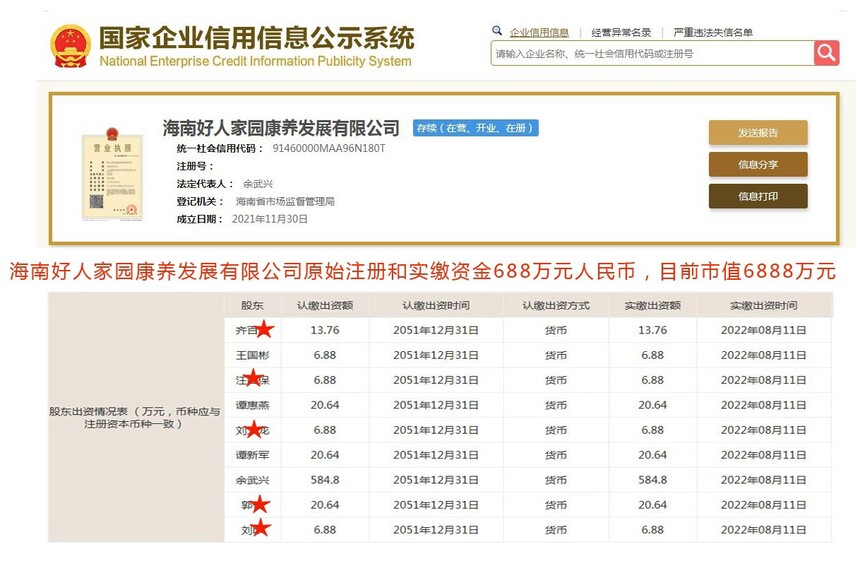Click 王国彬's 认缴出资额 value 6.88
The width and height of the screenshot is (860, 578).
pyautogui.click(x=325, y=355)
